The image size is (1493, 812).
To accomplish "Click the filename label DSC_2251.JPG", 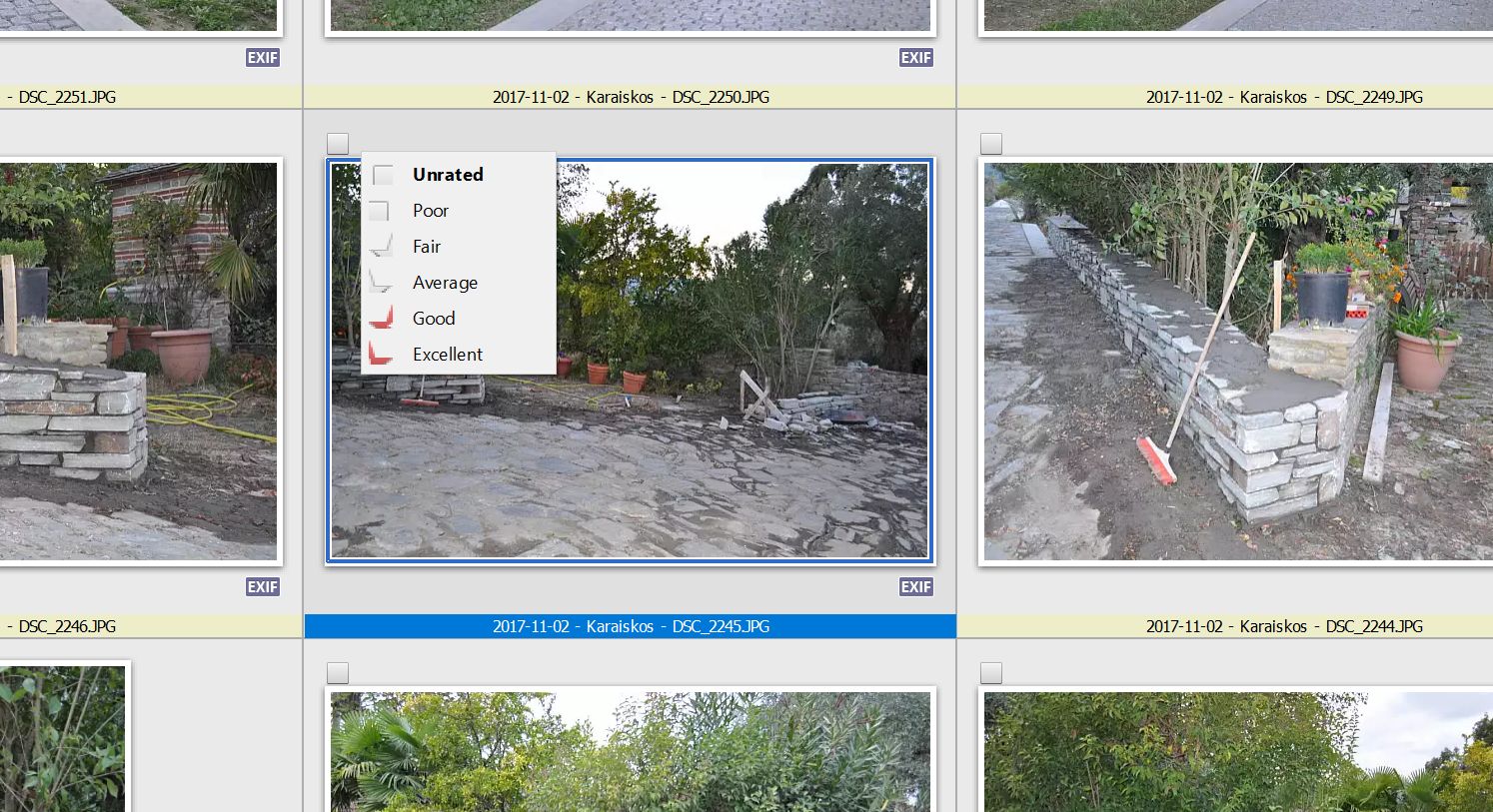I will coord(60,97).
